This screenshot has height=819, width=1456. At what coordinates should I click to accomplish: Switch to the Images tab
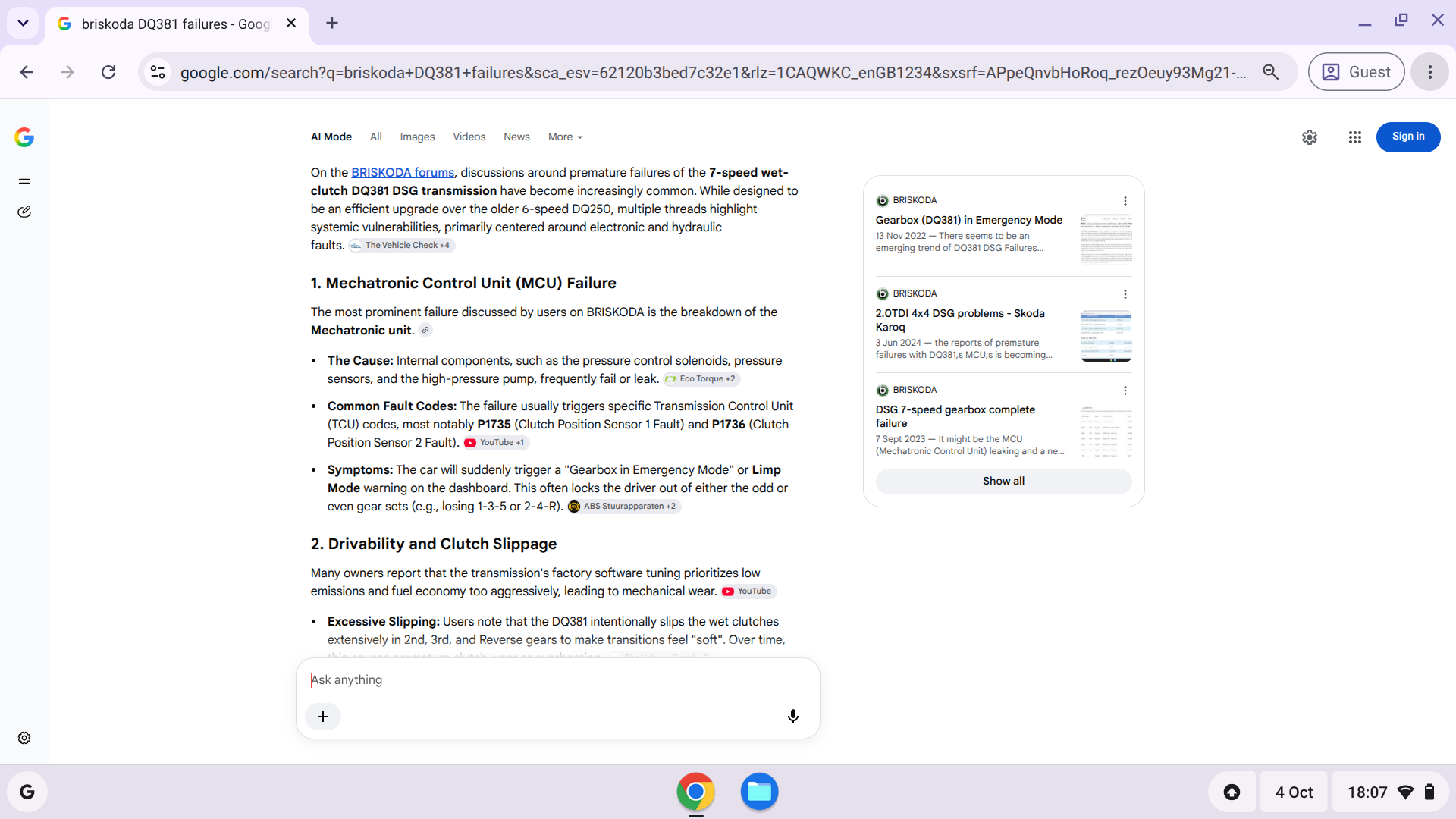417,136
